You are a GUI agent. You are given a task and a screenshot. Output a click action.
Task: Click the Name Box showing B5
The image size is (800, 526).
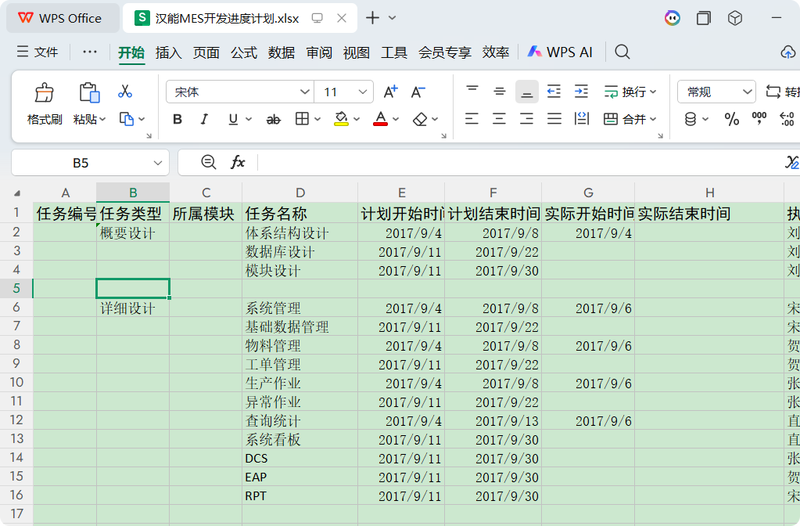pyautogui.click(x=81, y=163)
